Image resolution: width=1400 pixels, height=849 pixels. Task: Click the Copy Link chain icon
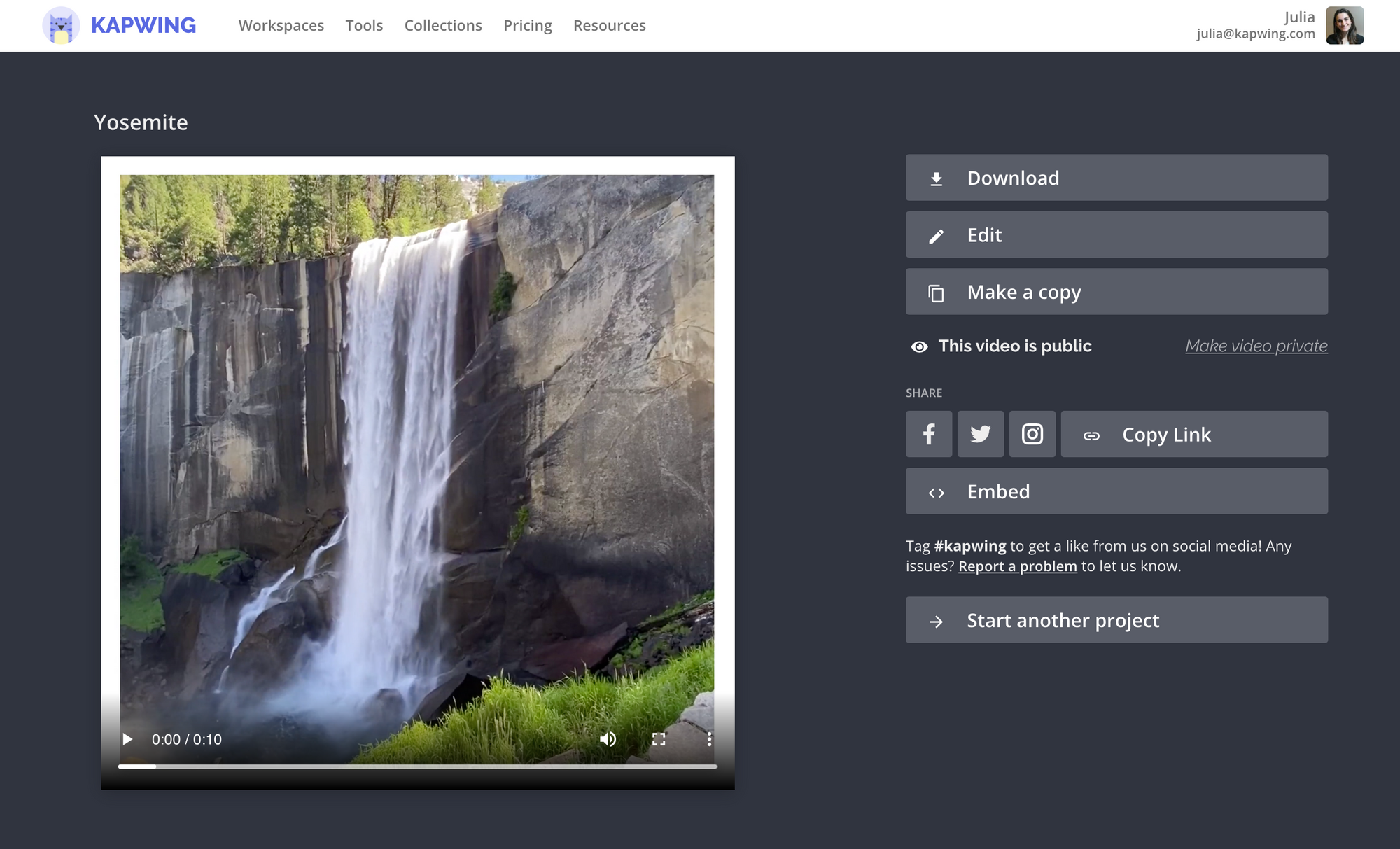click(1092, 434)
